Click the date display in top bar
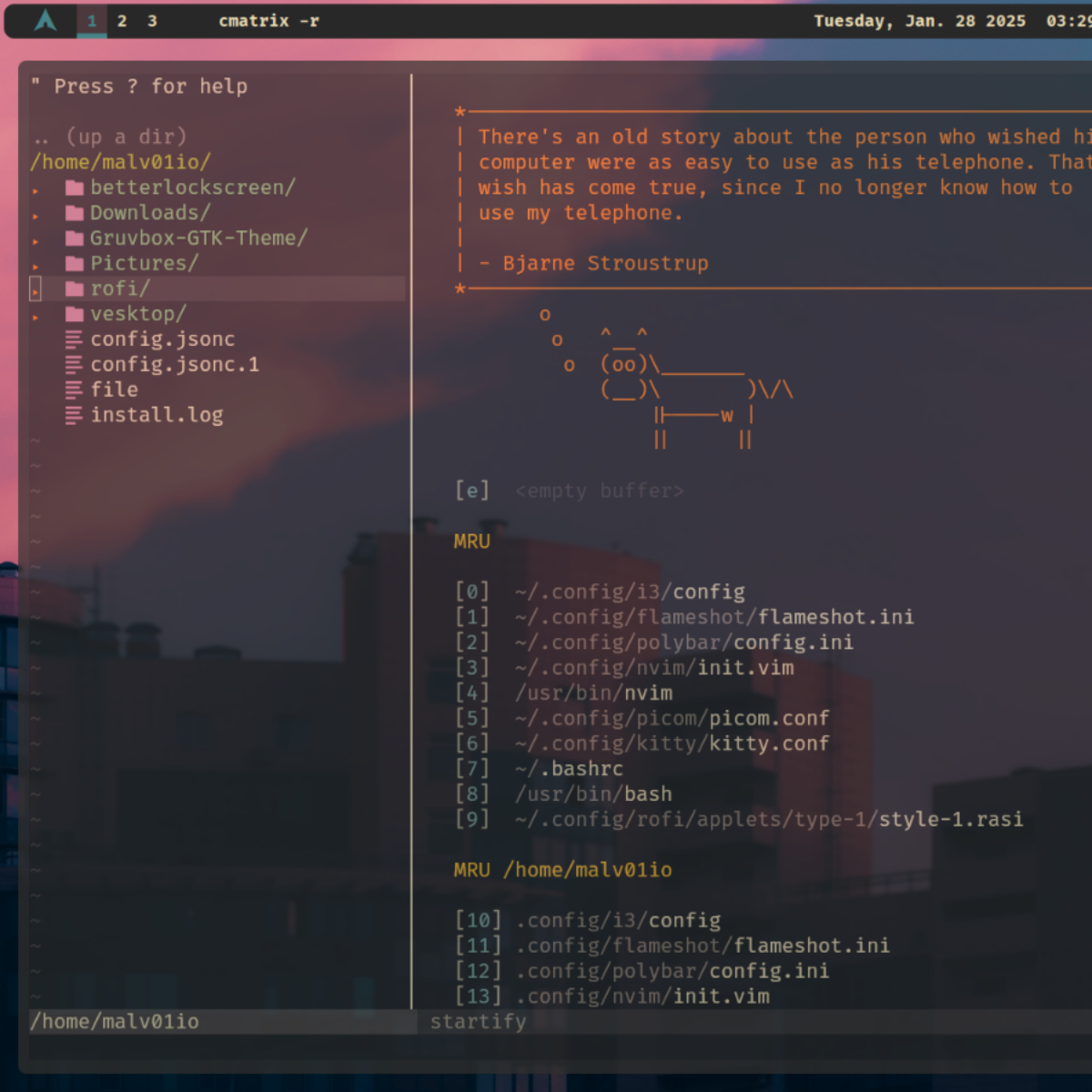 click(x=919, y=20)
